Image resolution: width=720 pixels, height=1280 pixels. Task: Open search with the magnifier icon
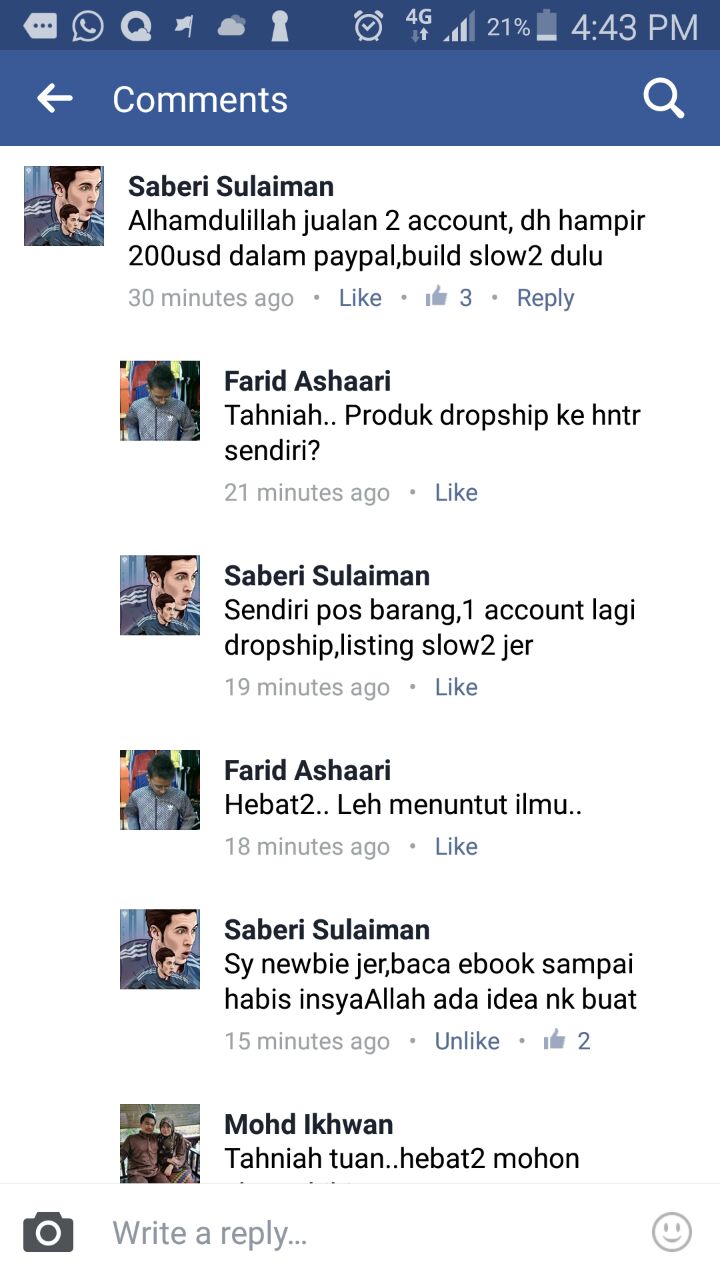click(662, 98)
